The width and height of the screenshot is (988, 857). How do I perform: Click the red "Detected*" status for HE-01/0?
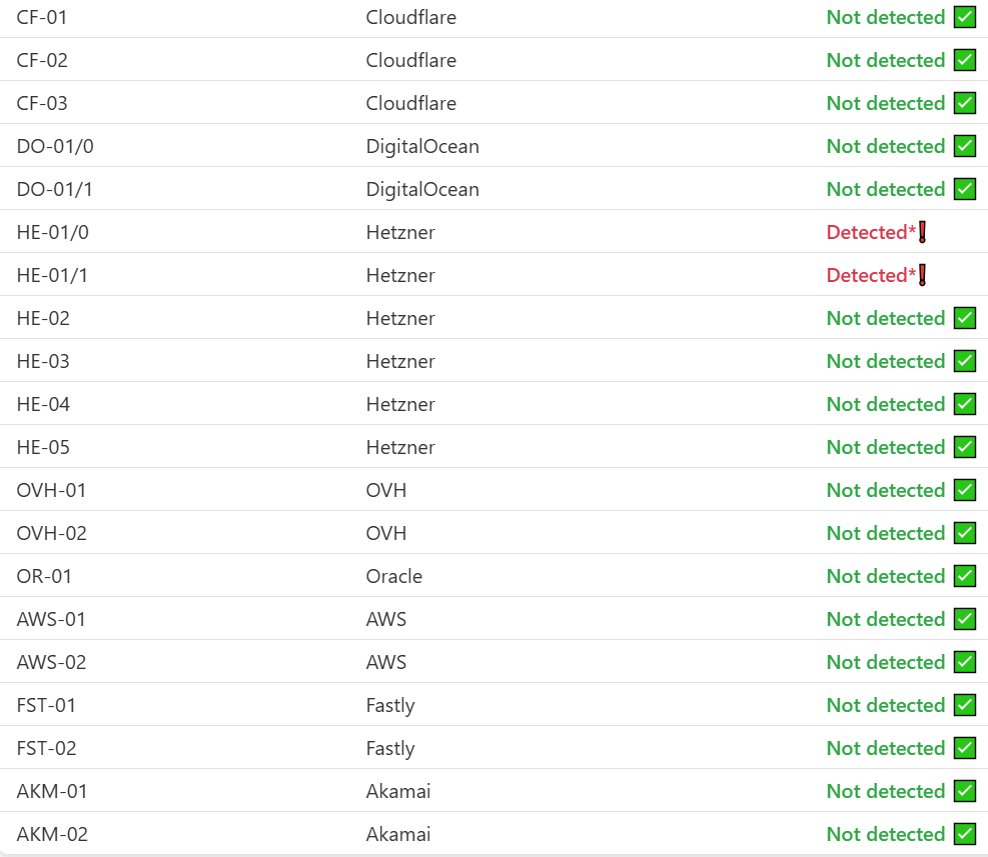(x=871, y=232)
